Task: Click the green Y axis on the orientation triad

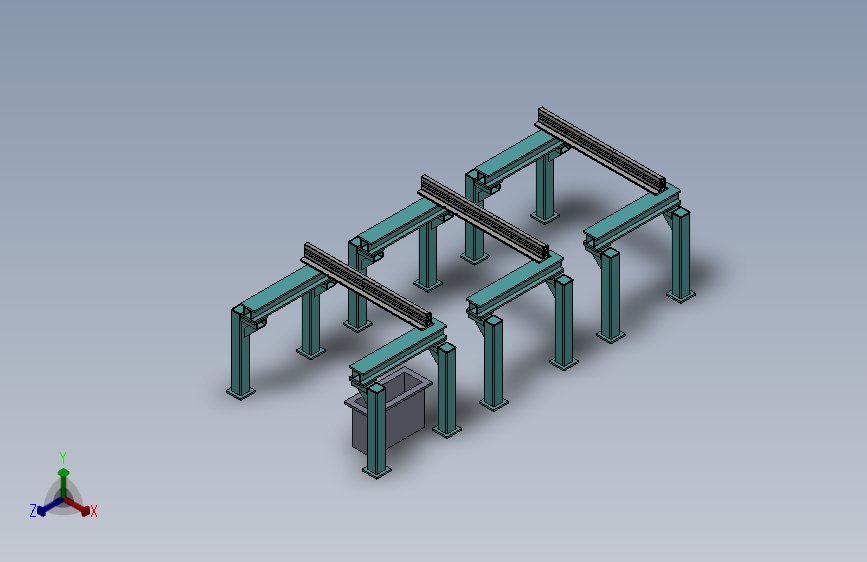Action: pyautogui.click(x=64, y=483)
